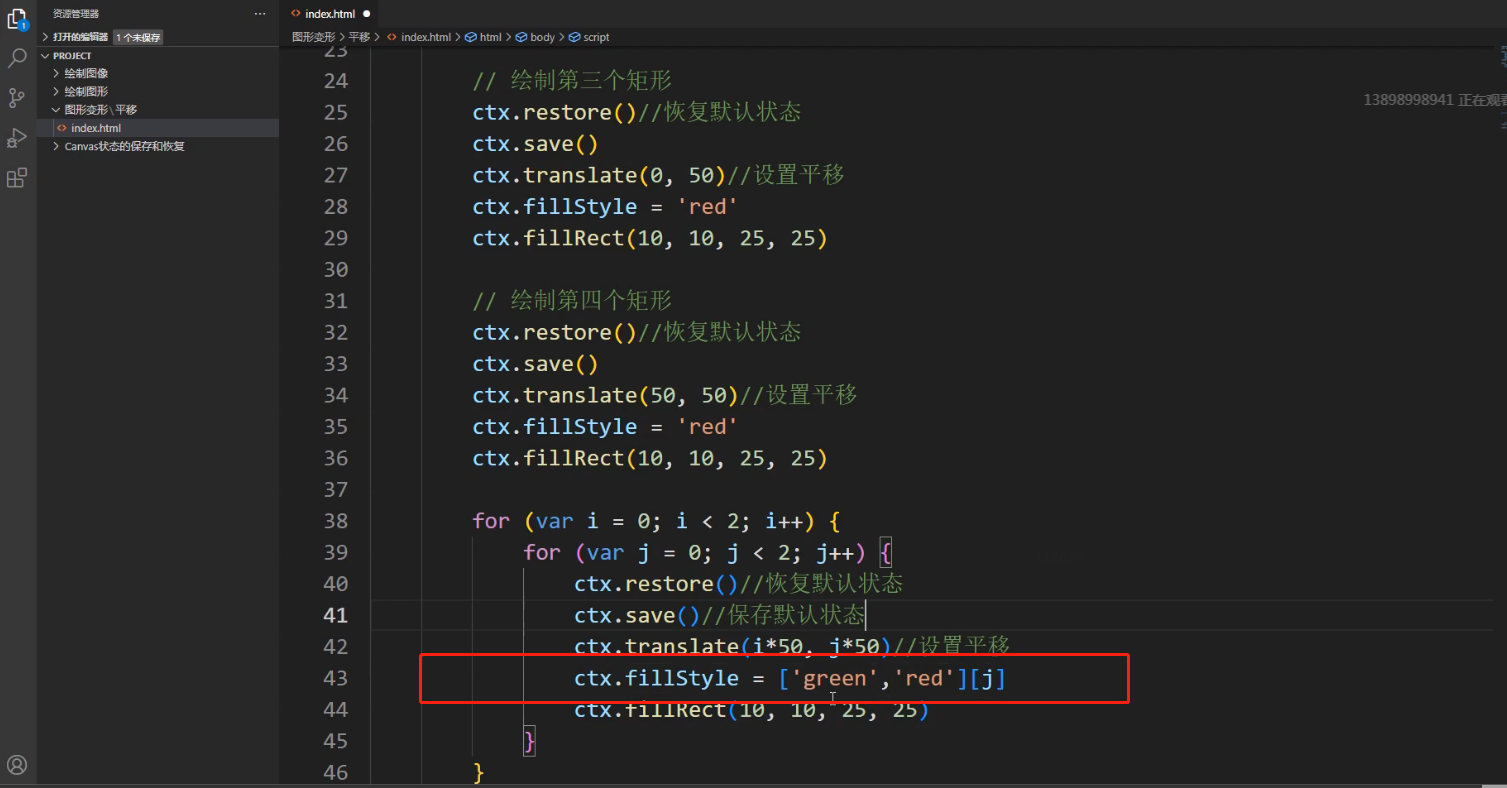The height and width of the screenshot is (788, 1507).
Task: Open the Run and Debug view
Action: tap(17, 138)
